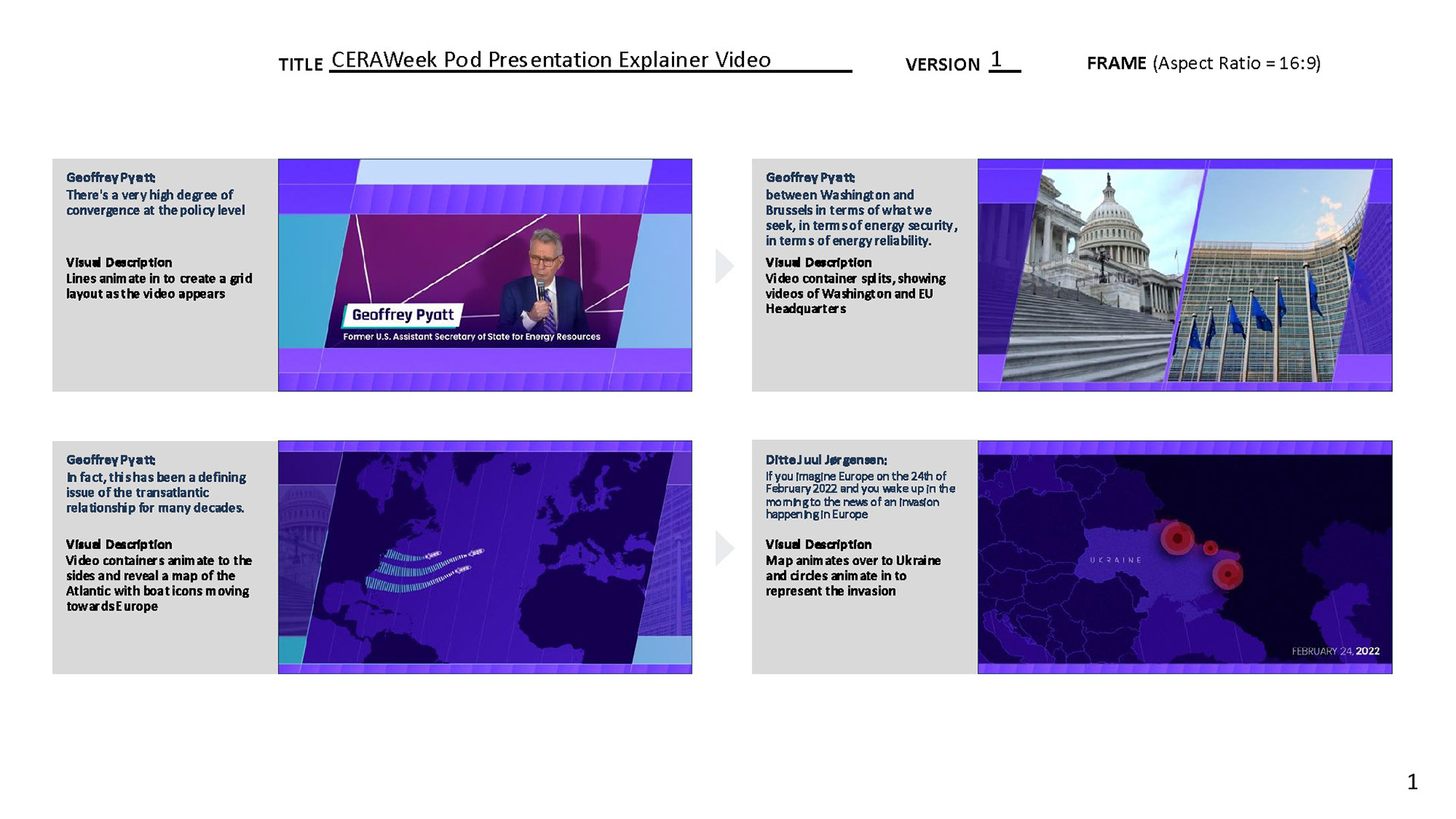Click the title field CERAWeek Pod Presentation
Viewport: 1456px width, 819px height.
point(551,60)
